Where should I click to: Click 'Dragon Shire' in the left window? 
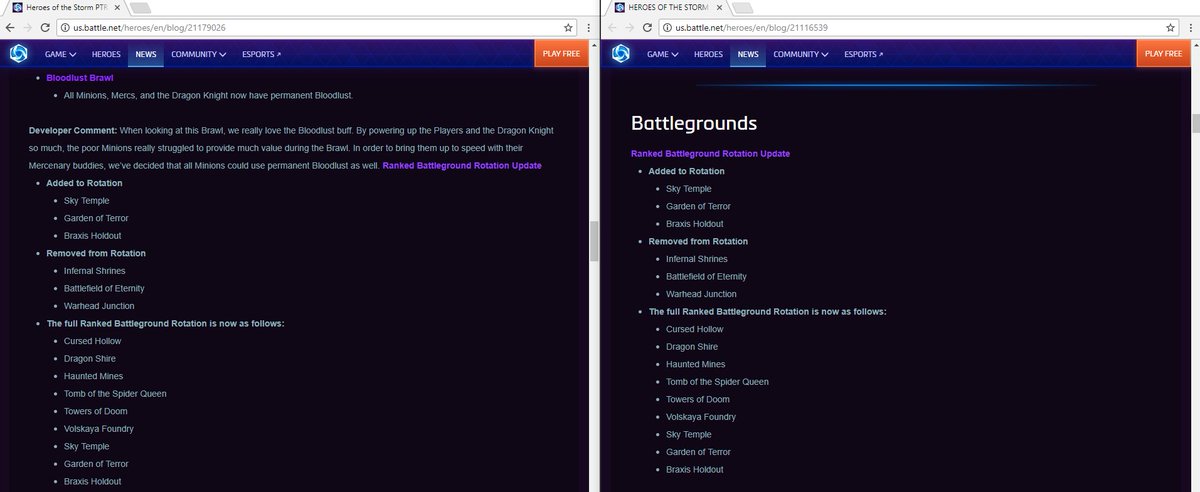pos(89,359)
